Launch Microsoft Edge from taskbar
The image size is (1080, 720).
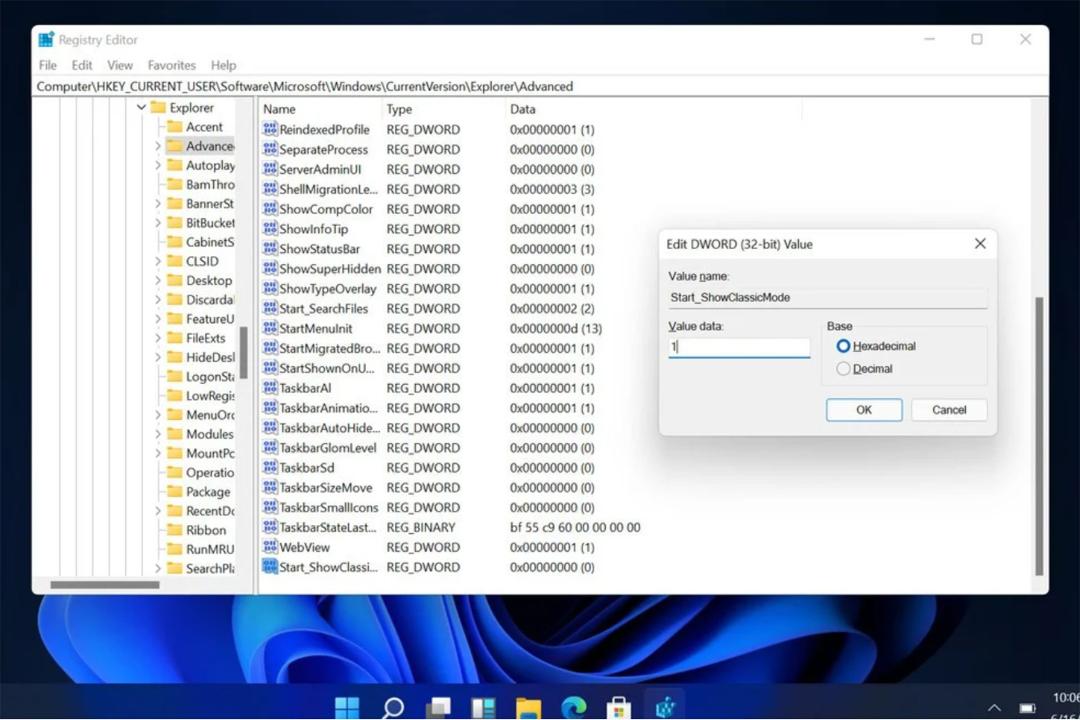(x=573, y=707)
